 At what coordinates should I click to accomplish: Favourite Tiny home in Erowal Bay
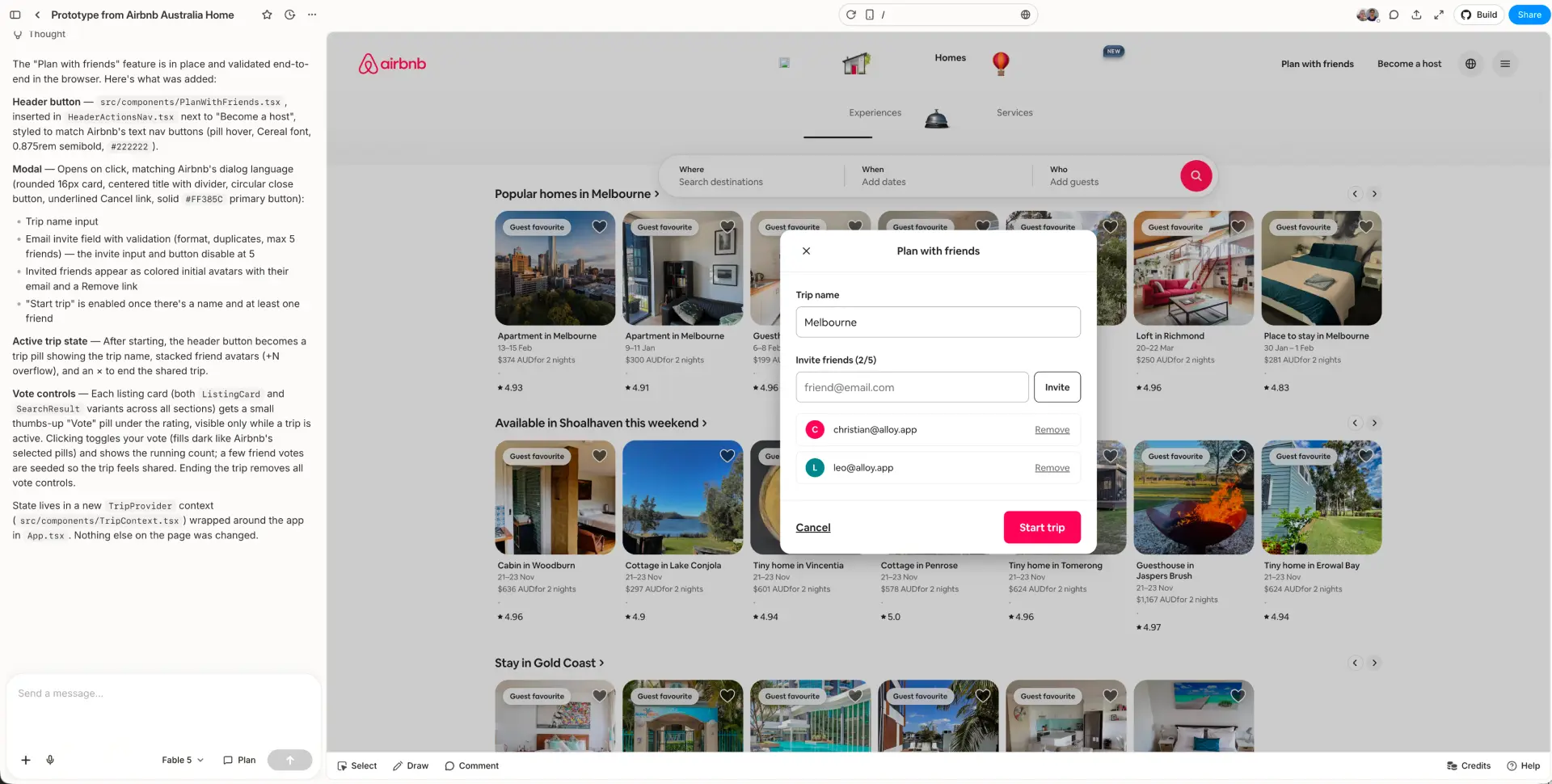coord(1365,457)
